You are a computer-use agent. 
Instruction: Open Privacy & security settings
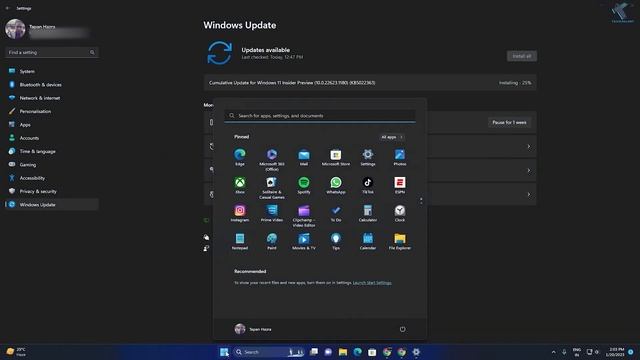tap(51, 191)
